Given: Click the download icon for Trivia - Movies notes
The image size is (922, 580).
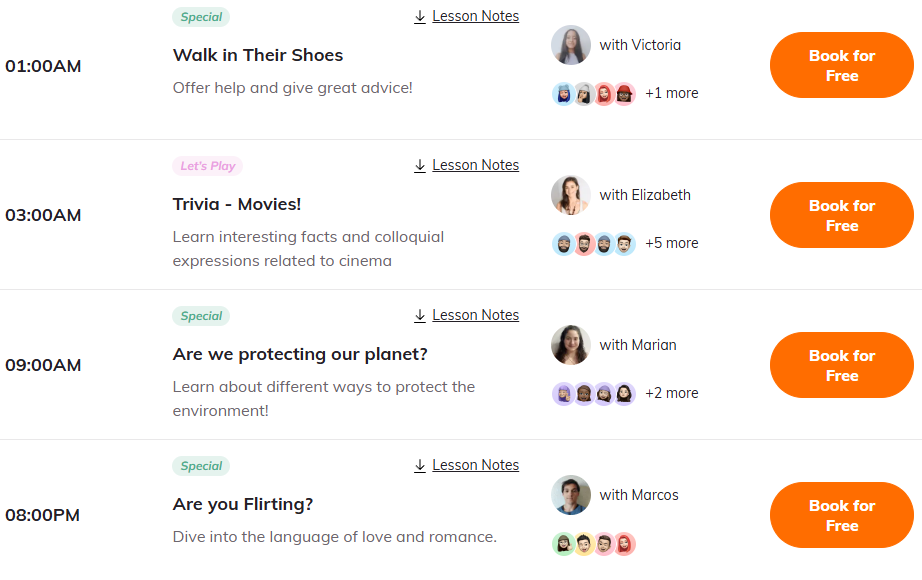Looking at the screenshot, I should tap(418, 165).
